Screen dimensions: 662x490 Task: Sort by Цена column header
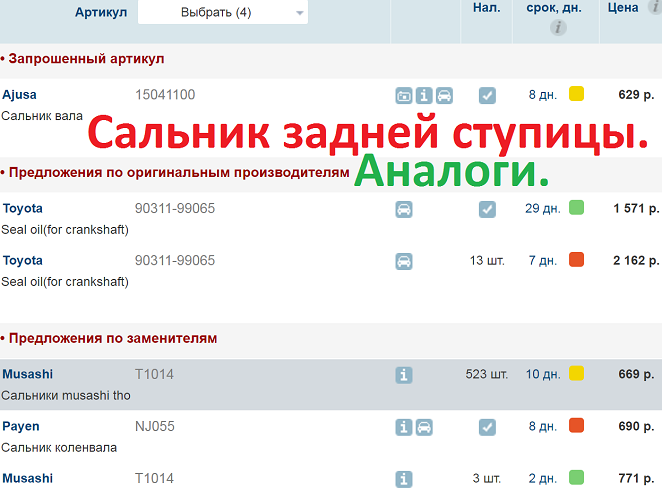point(623,8)
